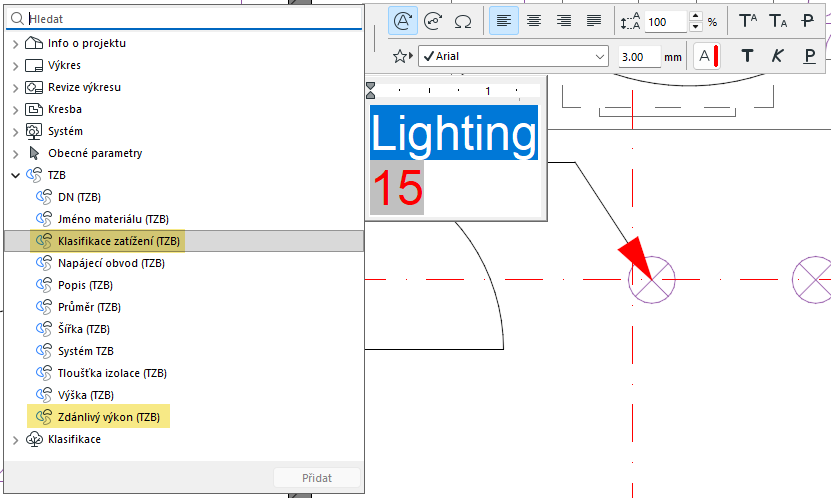Select the Info o projektu item
This screenshot has height=498, width=831.
pyautogui.click(x=86, y=43)
